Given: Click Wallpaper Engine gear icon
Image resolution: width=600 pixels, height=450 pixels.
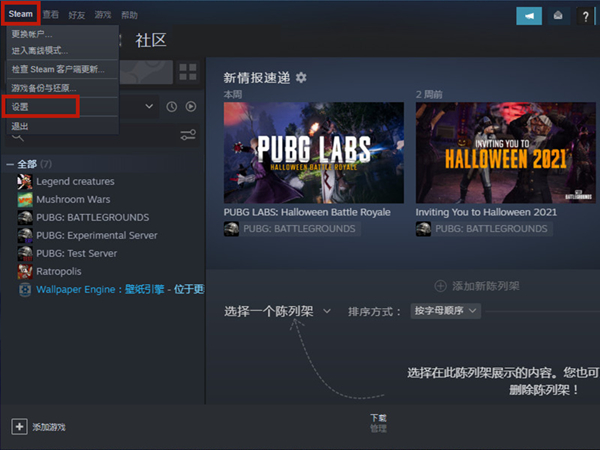Looking at the screenshot, I should point(25,289).
